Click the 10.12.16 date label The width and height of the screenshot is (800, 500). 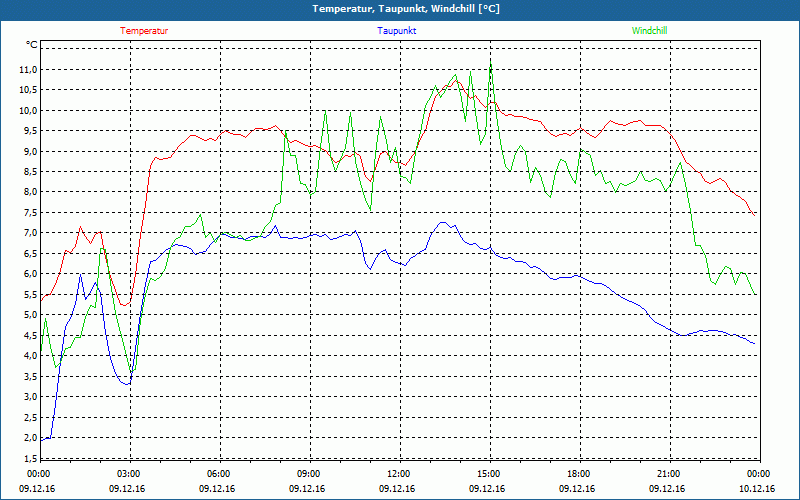pyautogui.click(x=758, y=489)
